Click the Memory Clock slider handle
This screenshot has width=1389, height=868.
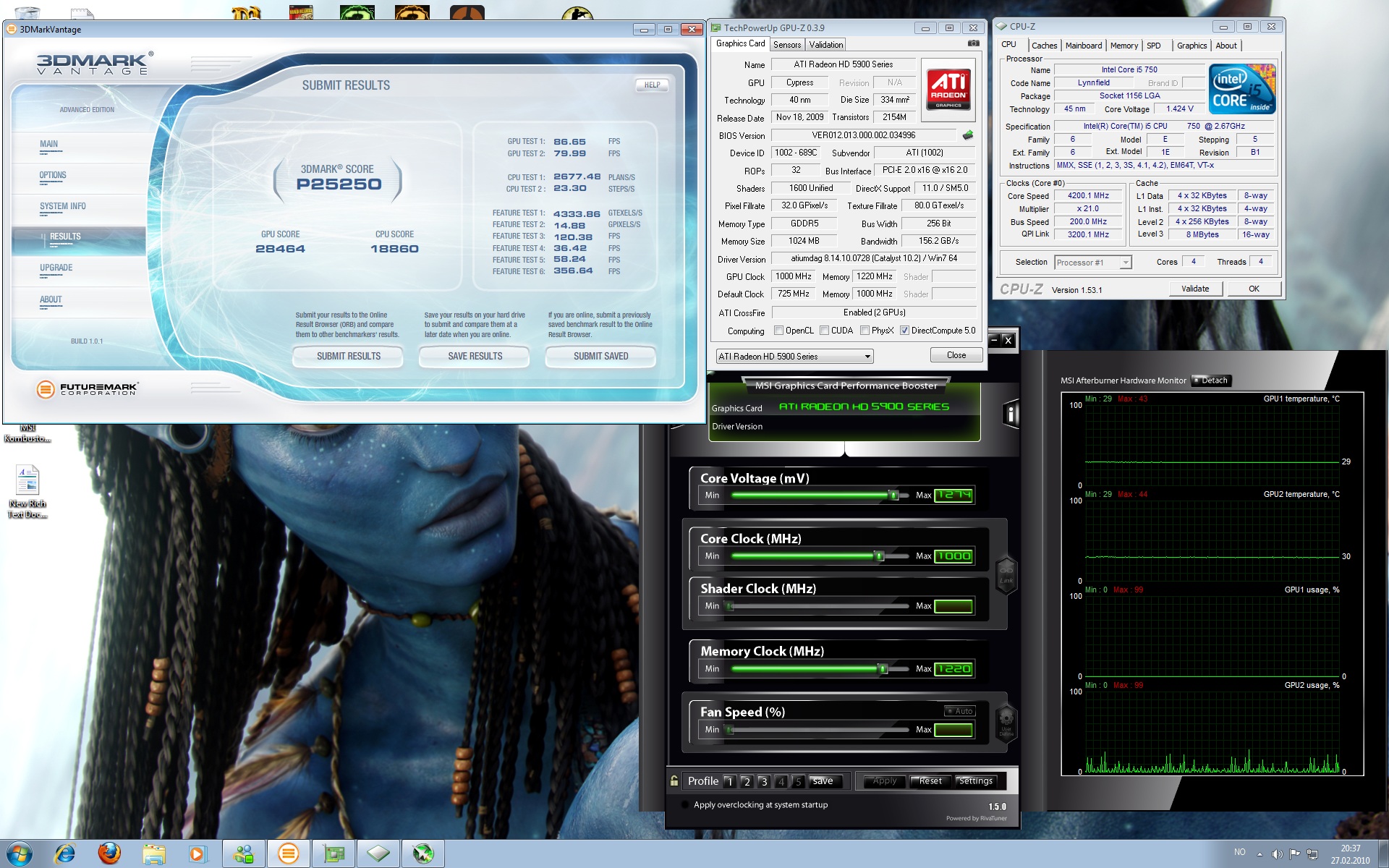point(883,669)
